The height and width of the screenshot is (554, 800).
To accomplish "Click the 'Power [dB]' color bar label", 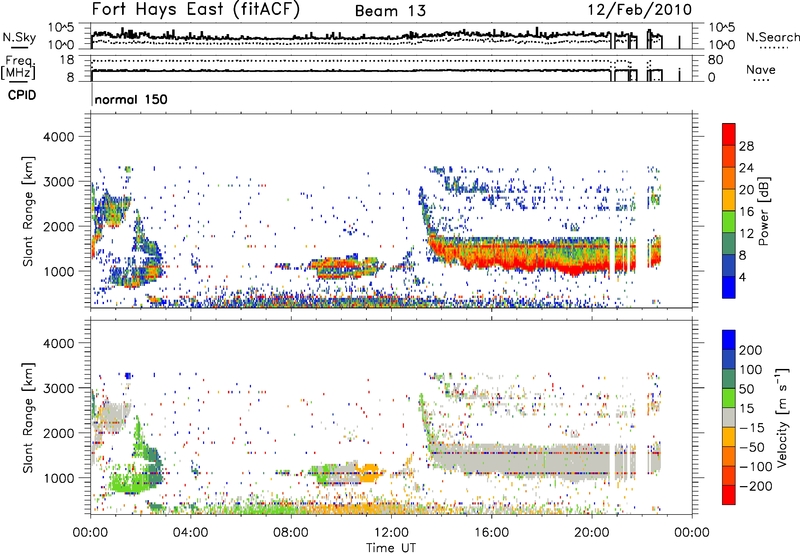I will [x=764, y=211].
